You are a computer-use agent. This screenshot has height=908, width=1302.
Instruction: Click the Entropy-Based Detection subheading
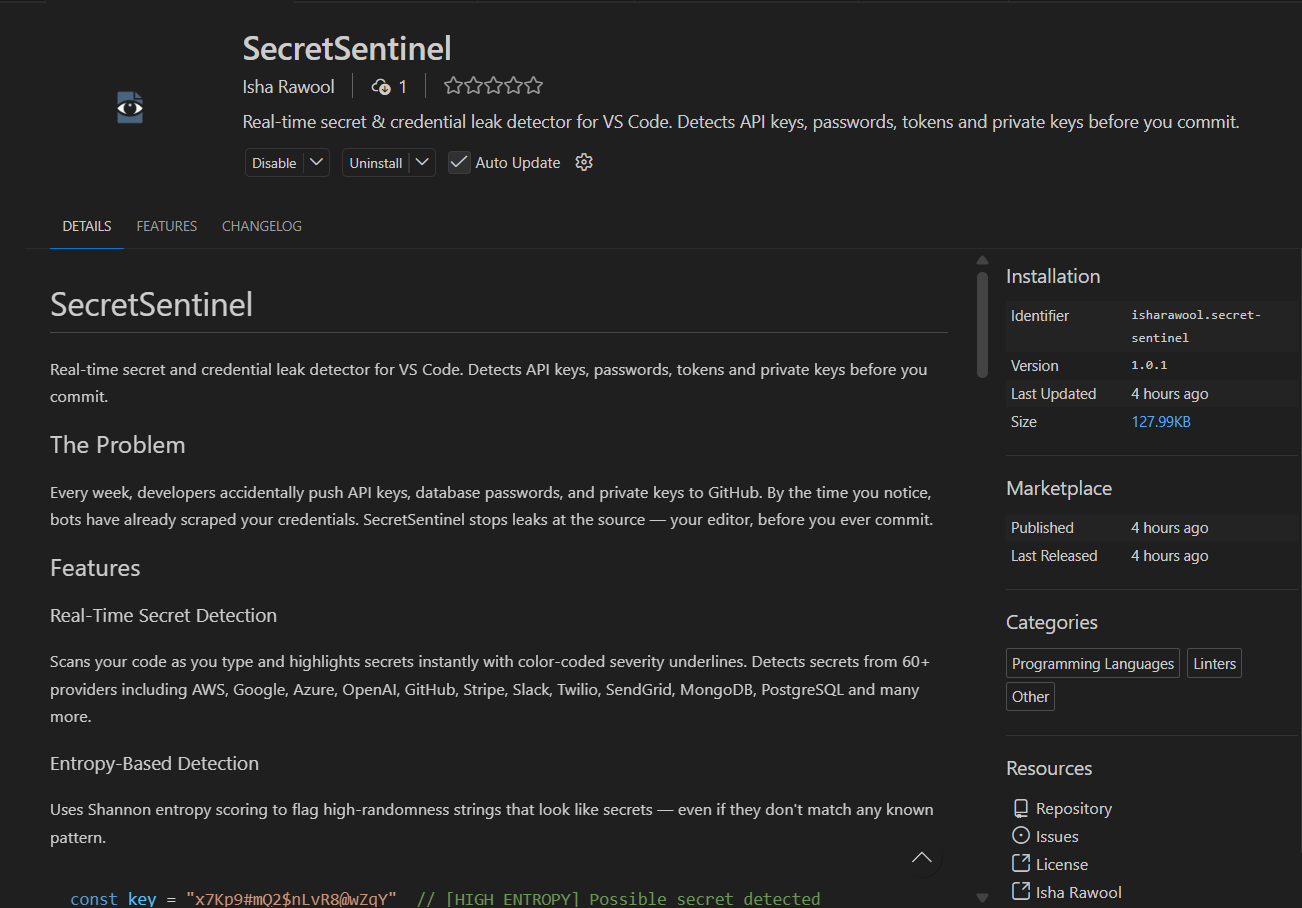tap(155, 764)
